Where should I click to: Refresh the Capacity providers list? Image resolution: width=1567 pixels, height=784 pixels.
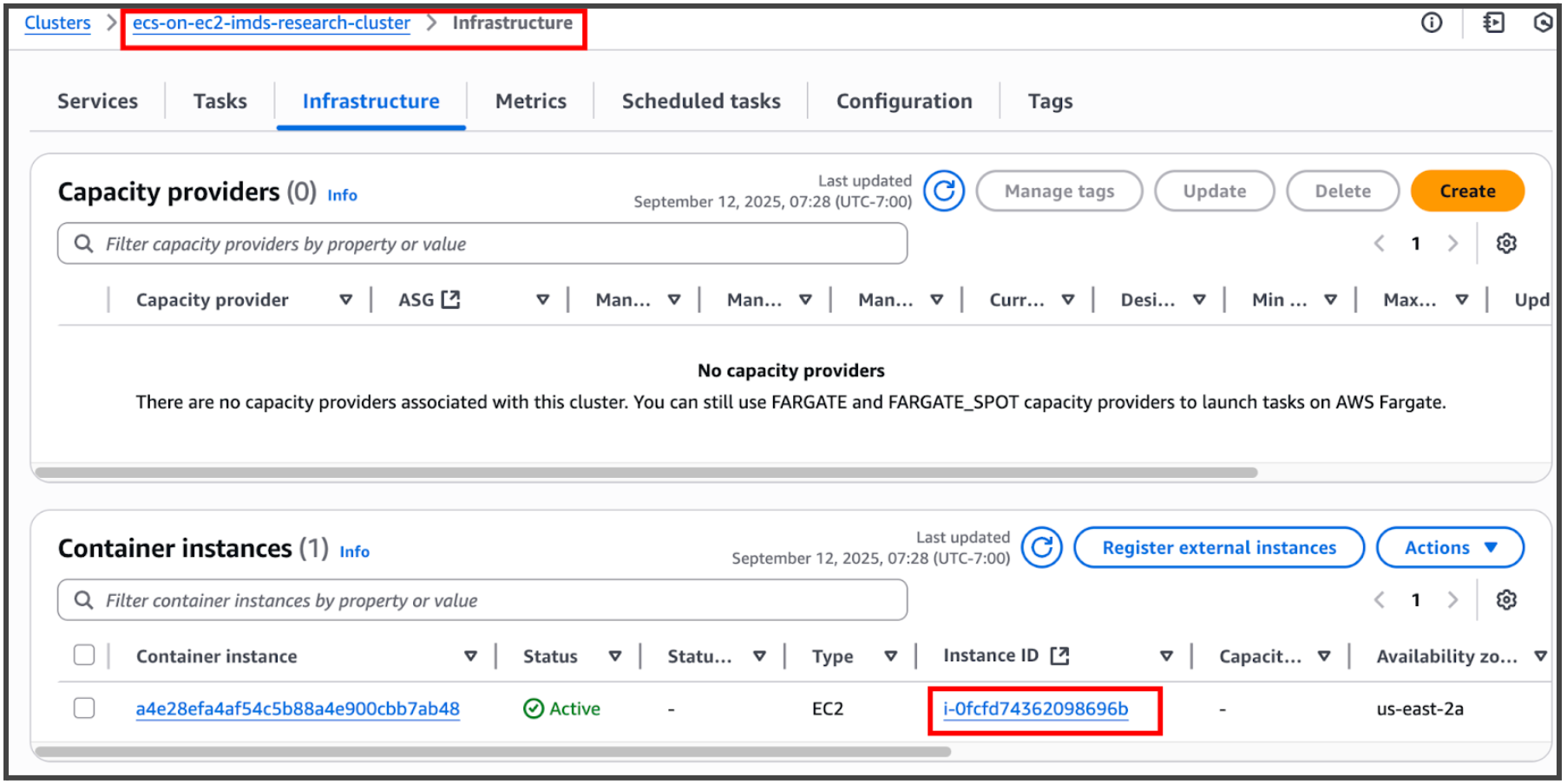(x=944, y=191)
